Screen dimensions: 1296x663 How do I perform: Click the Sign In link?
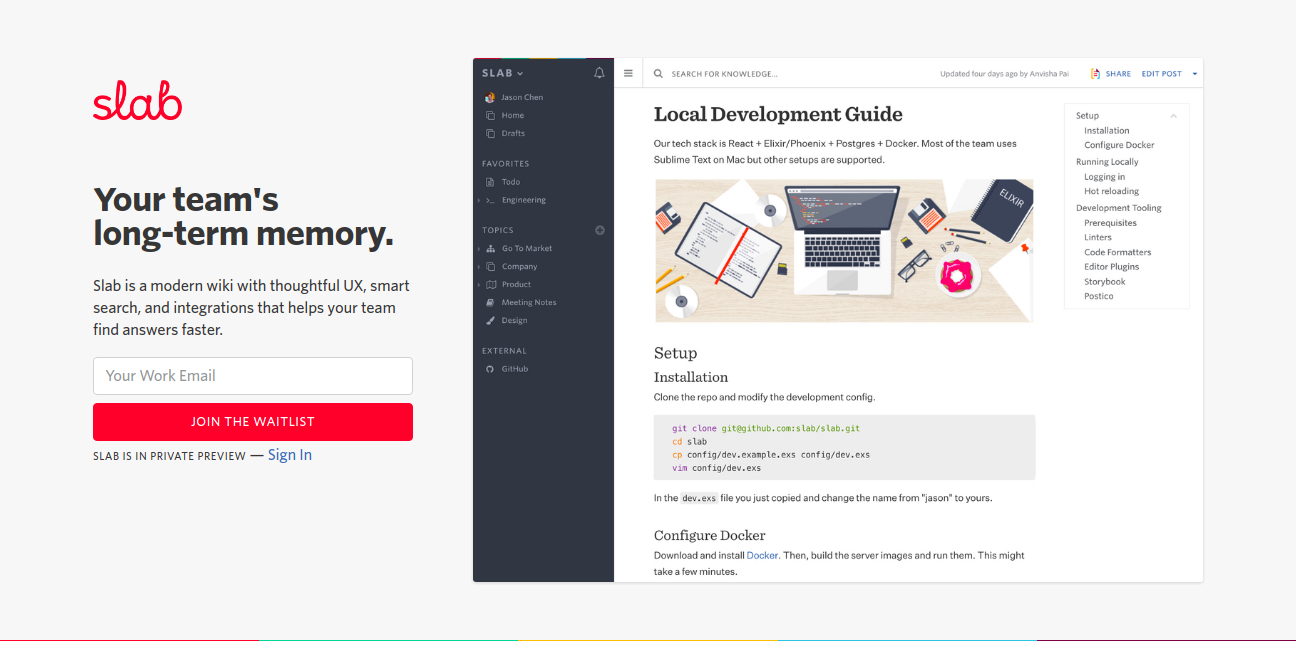pyautogui.click(x=290, y=455)
